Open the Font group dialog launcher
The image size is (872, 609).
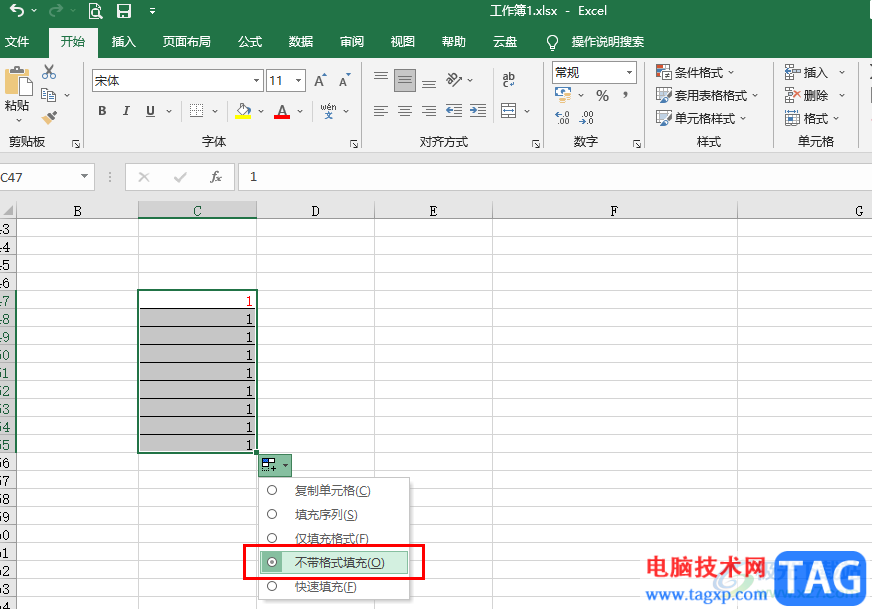pyautogui.click(x=354, y=144)
